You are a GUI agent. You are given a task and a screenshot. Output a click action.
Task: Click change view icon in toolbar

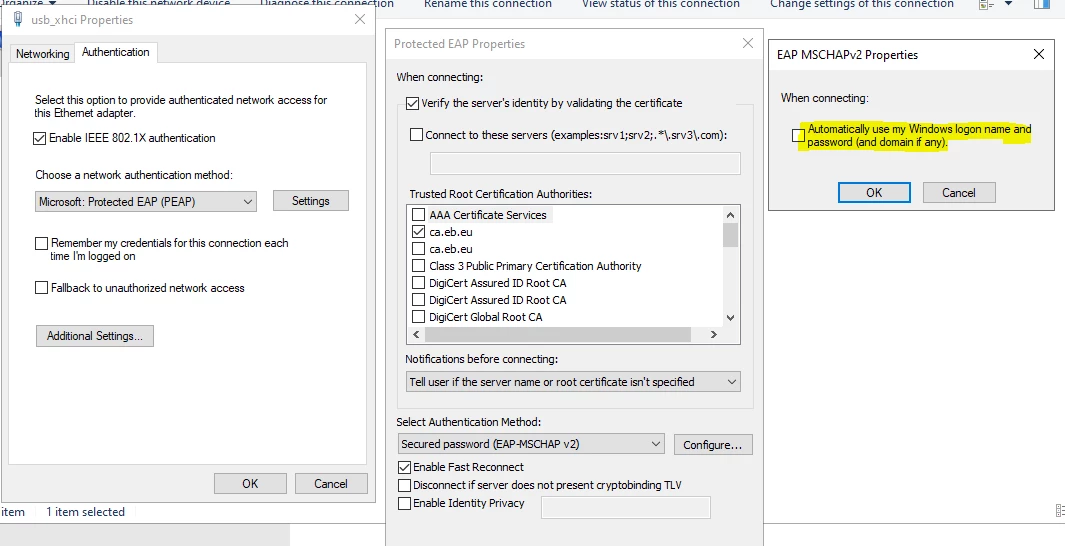click(986, 4)
